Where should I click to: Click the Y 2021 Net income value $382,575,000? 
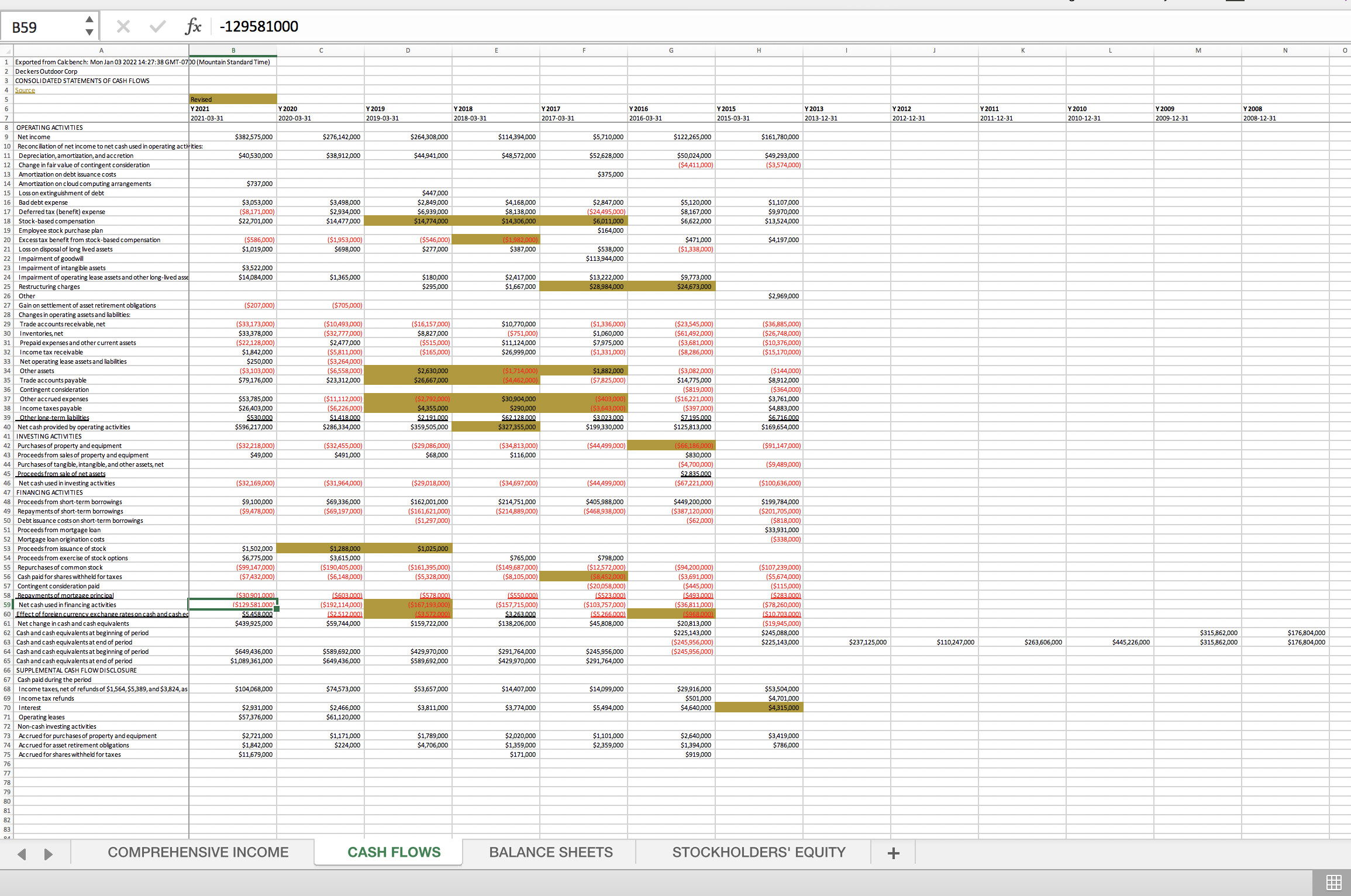tap(254, 137)
